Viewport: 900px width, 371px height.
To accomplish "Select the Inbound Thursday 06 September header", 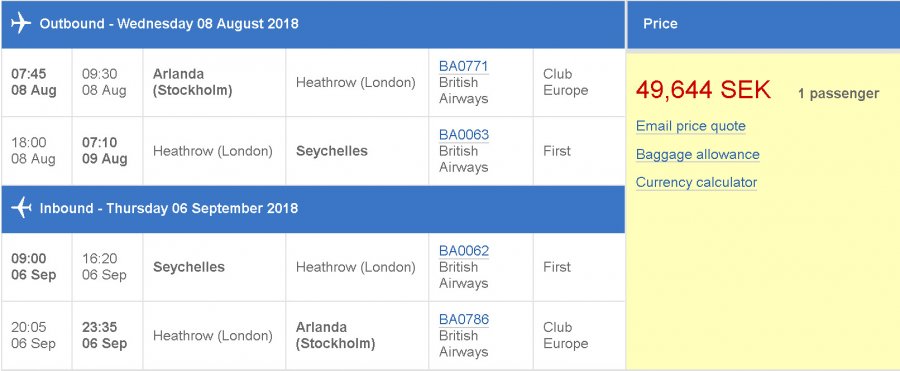I will 313,208.
